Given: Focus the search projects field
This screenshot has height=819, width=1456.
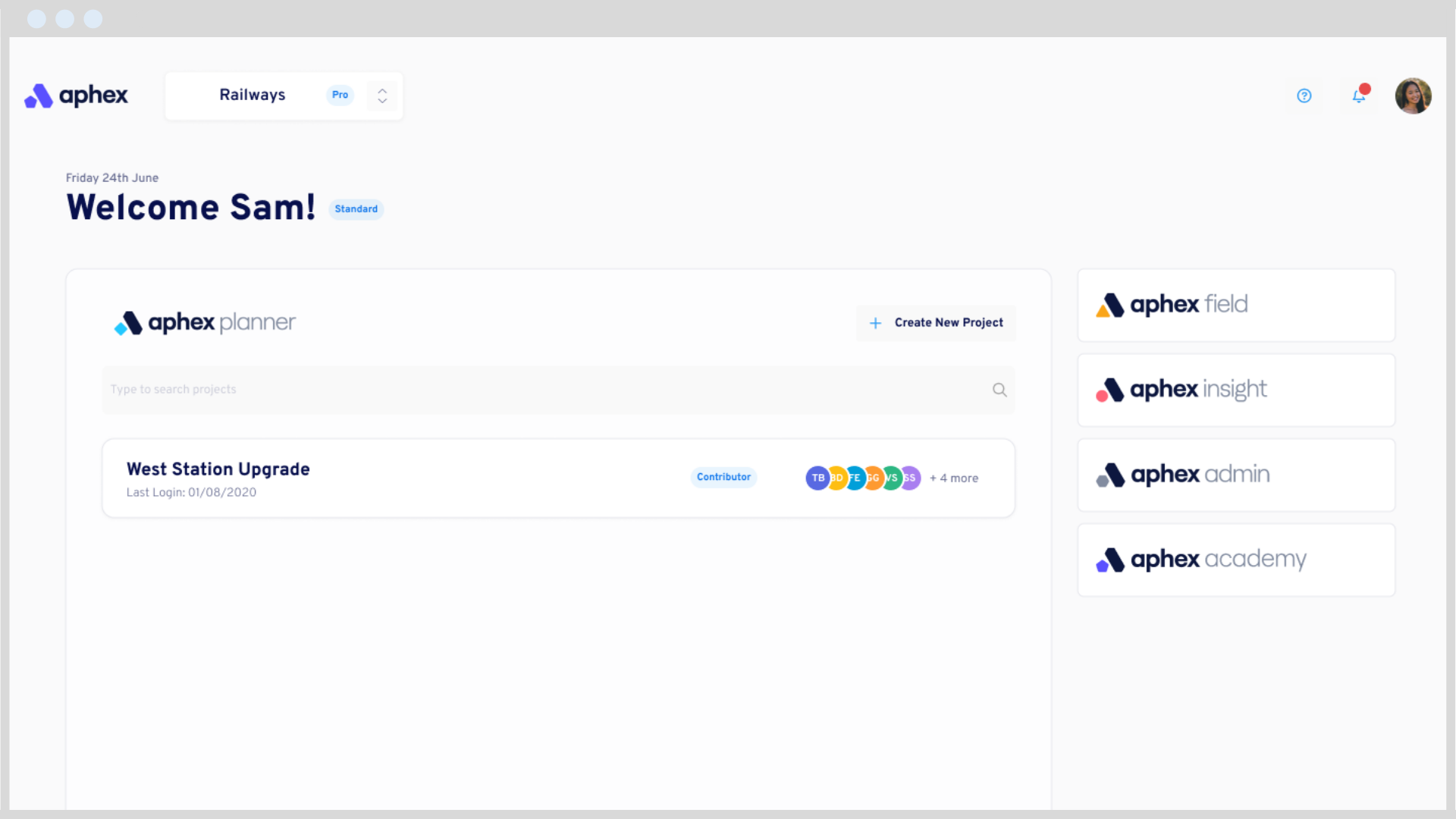Looking at the screenshot, I should pyautogui.click(x=558, y=390).
